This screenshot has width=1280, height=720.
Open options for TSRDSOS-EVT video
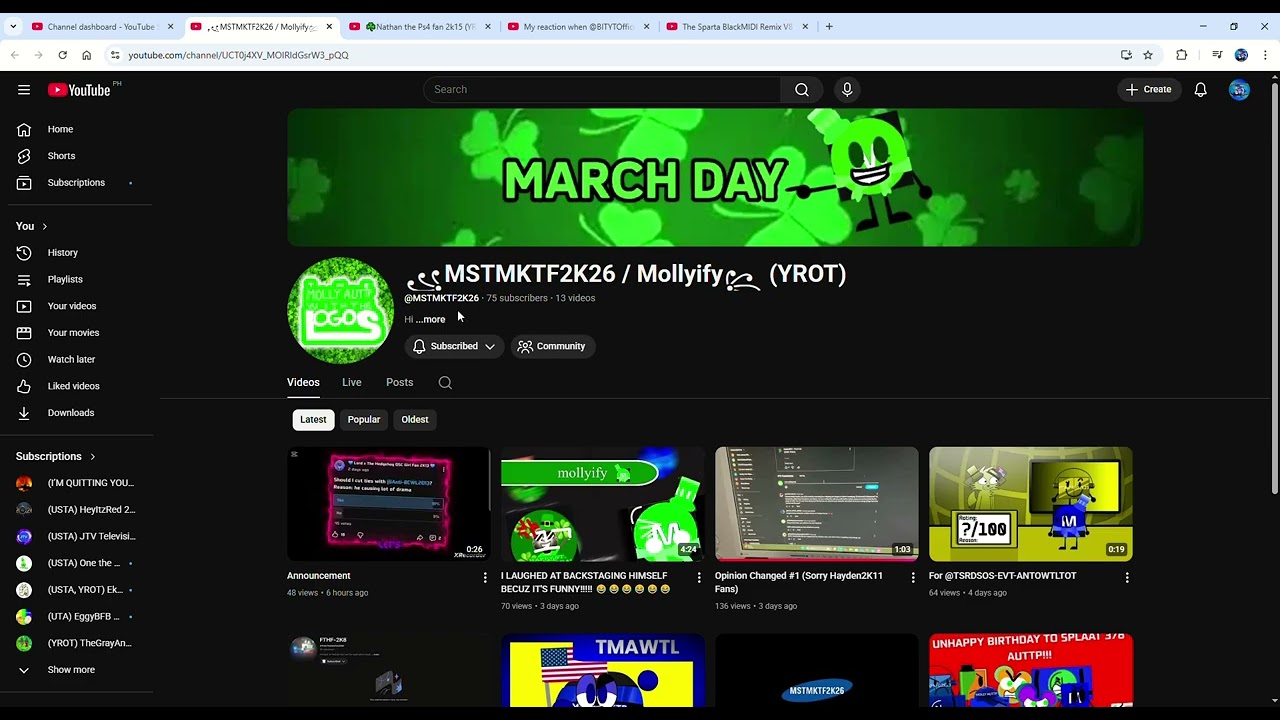[1127, 578]
